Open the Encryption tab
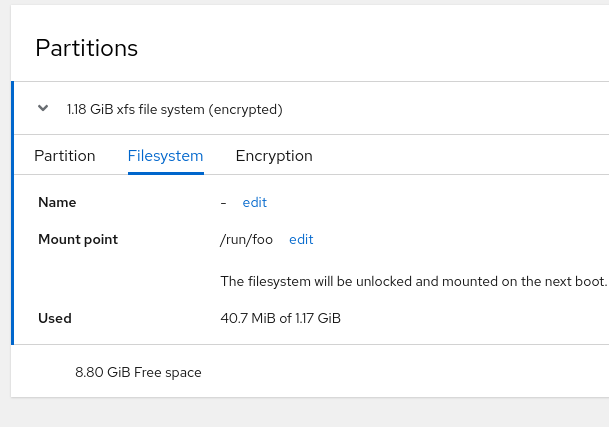 click(x=274, y=156)
